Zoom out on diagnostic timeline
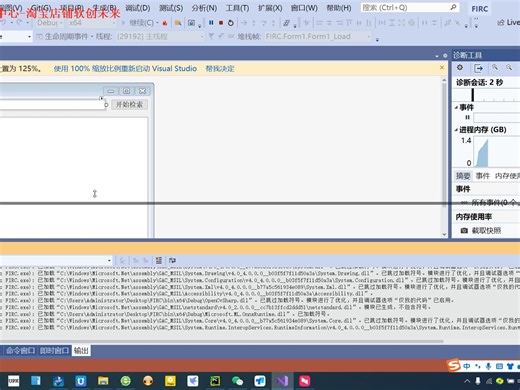Screen dimensions: 520x390 [509, 67]
